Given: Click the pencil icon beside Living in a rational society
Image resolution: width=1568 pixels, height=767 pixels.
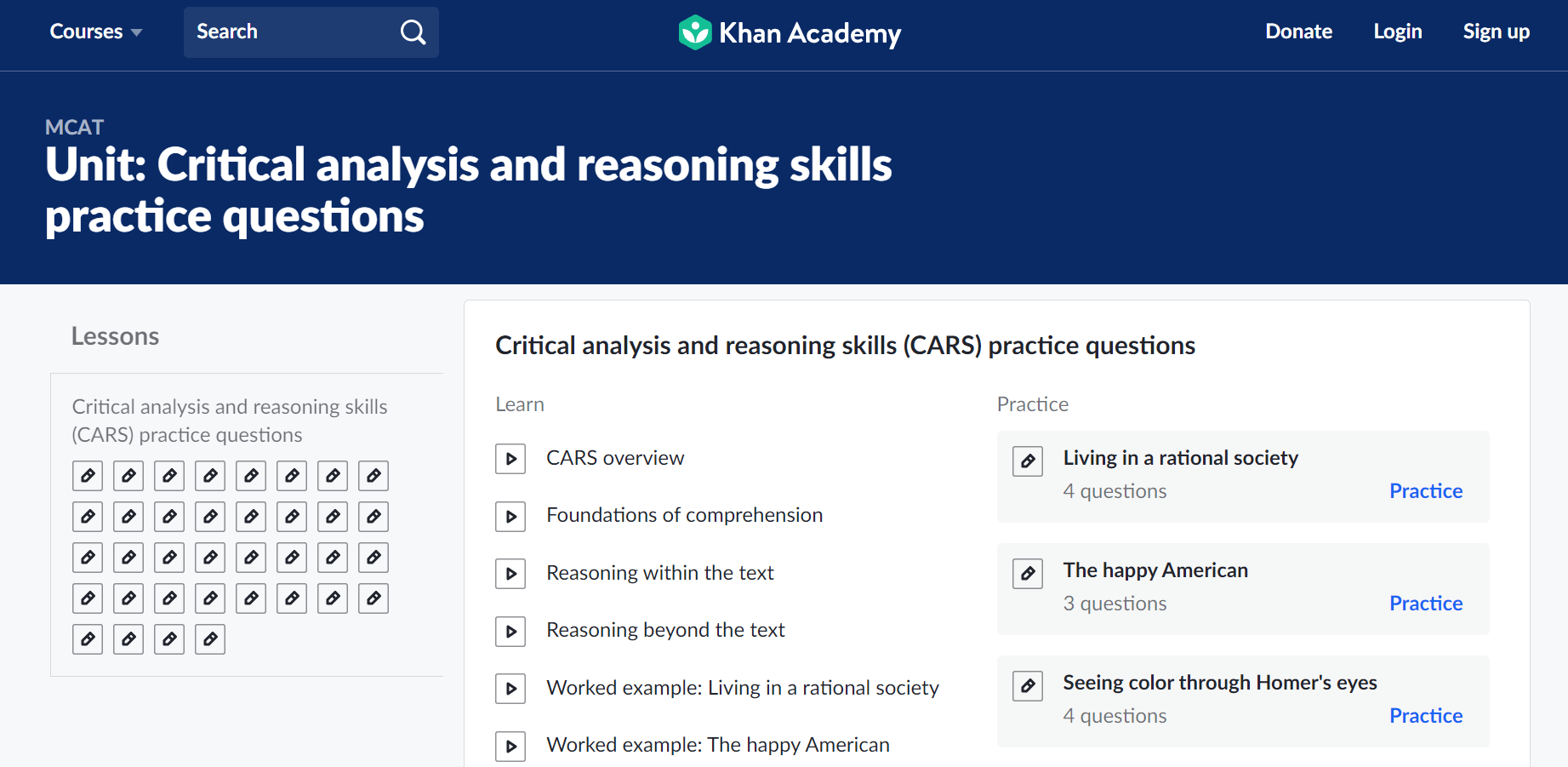Looking at the screenshot, I should click(x=1028, y=461).
